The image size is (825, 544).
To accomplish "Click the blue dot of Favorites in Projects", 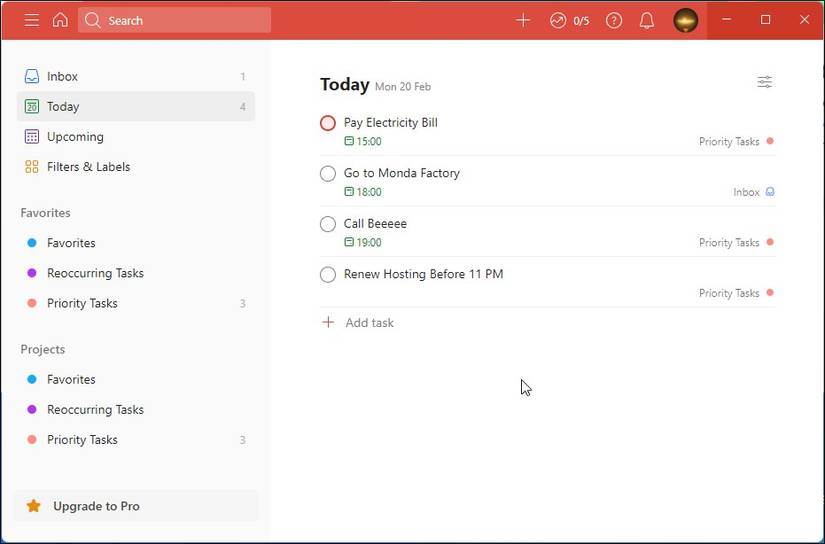I will [32, 379].
